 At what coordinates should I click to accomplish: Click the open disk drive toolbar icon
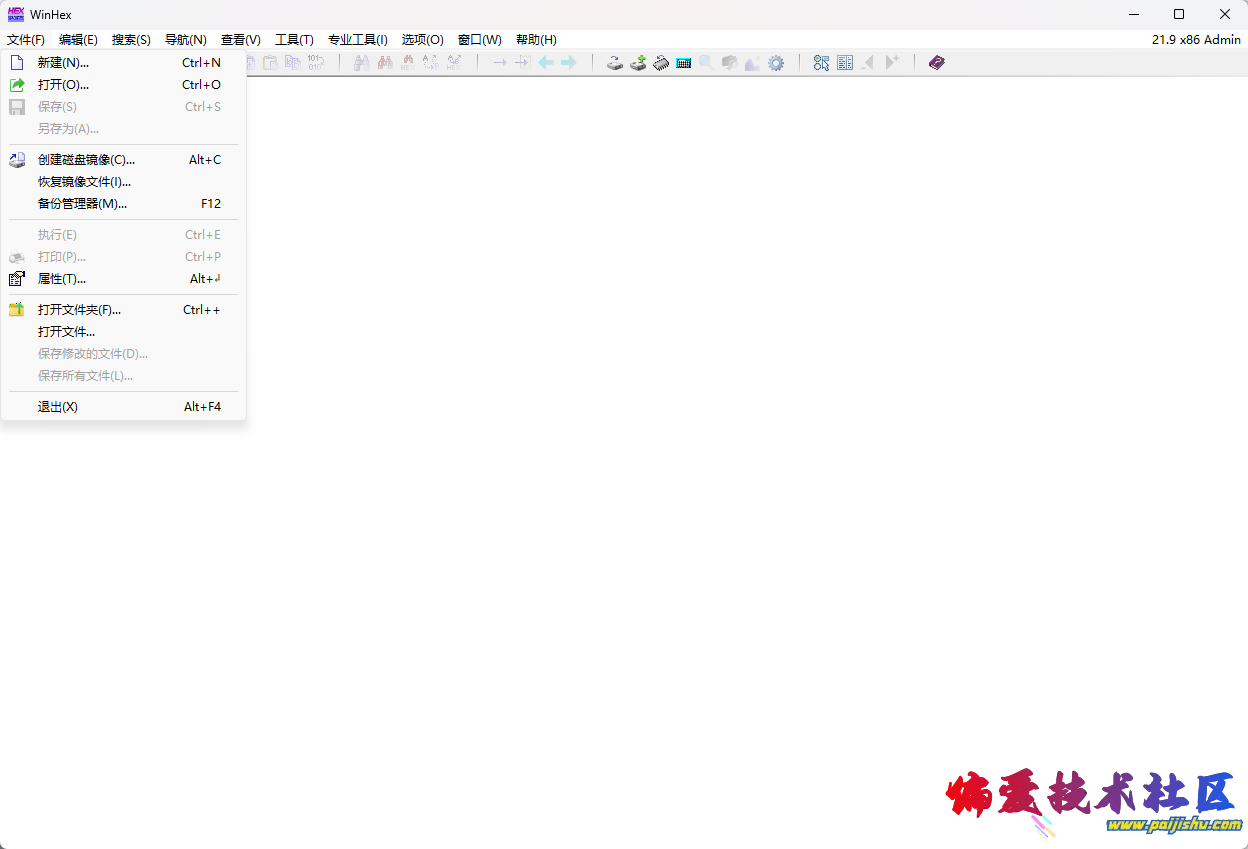pos(615,62)
